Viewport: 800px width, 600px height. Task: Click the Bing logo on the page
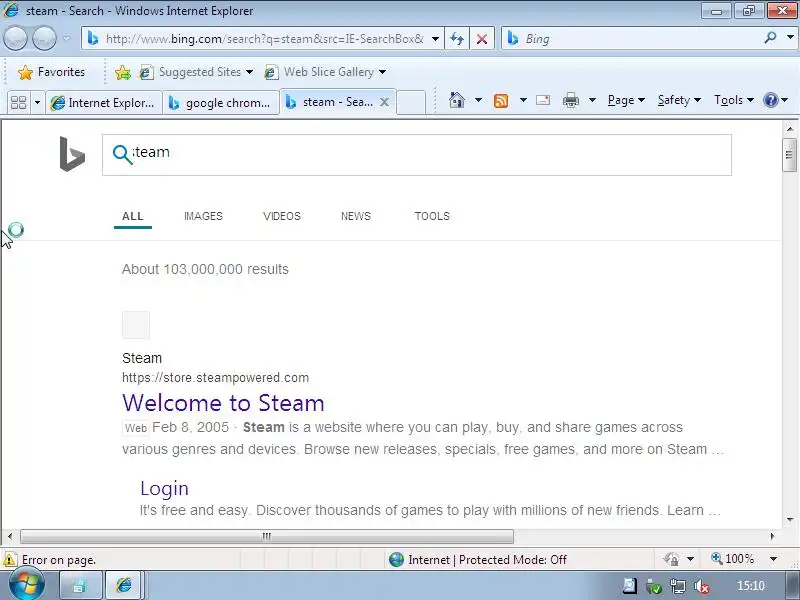point(72,154)
